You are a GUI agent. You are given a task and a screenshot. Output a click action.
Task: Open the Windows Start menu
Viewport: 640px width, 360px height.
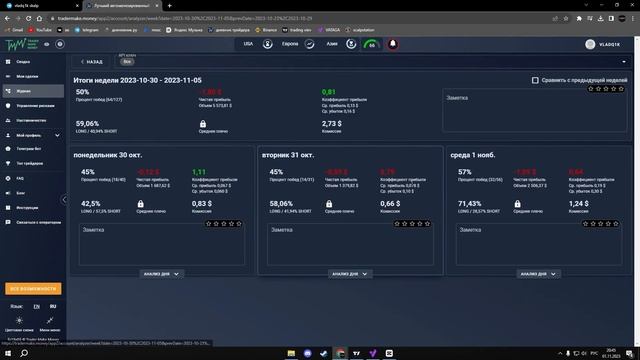[8, 353]
